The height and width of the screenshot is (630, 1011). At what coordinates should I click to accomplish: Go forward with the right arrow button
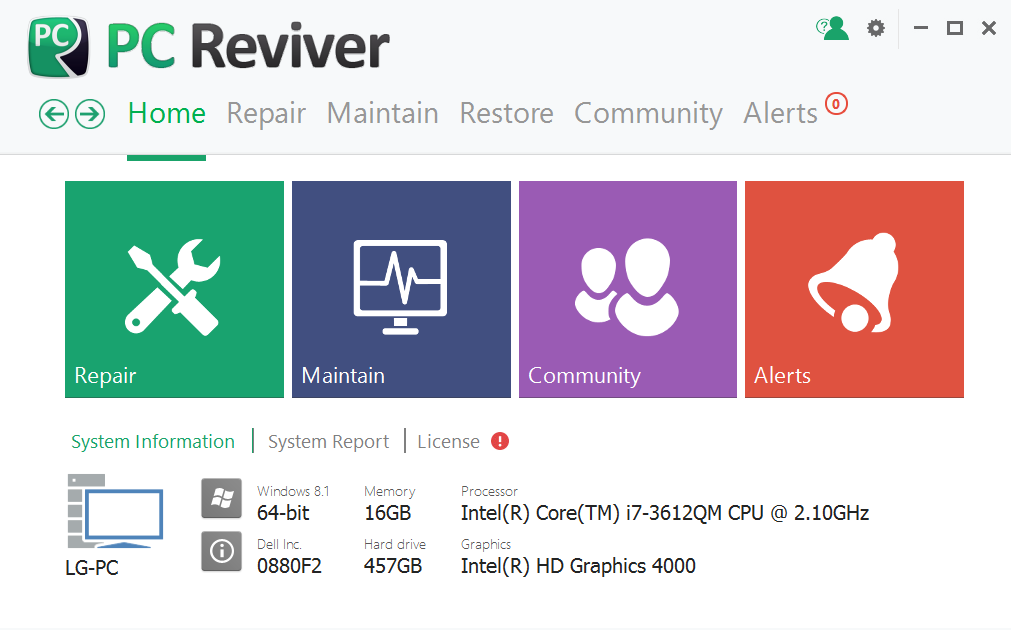pos(90,114)
